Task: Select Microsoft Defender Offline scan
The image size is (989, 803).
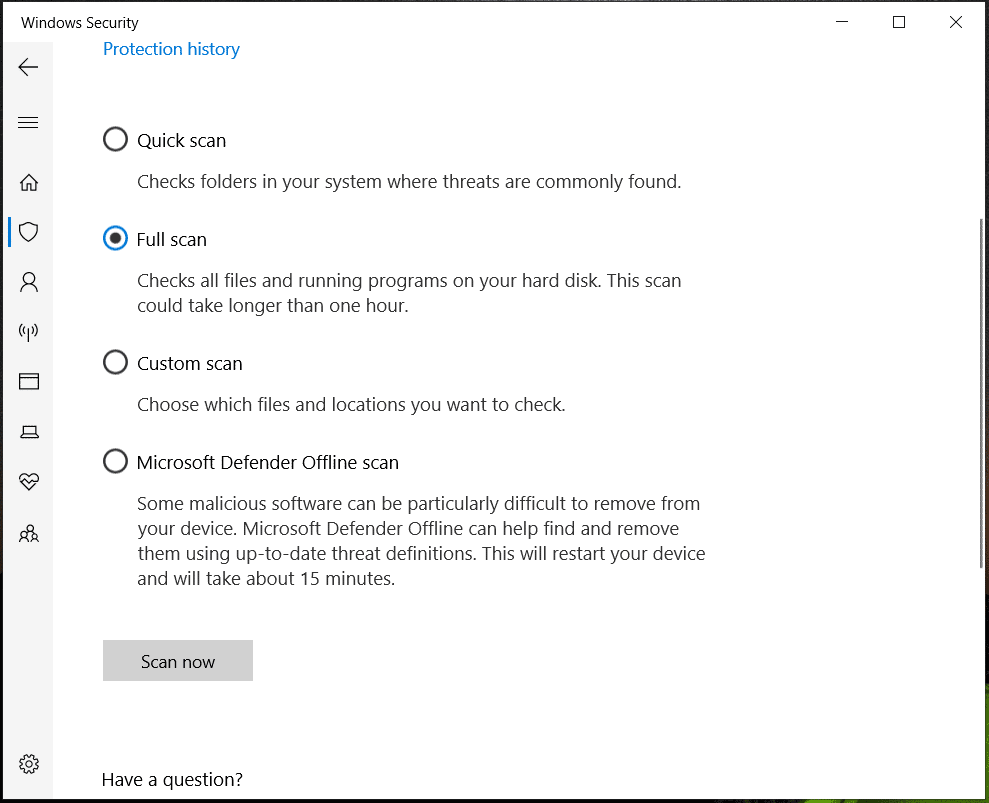Action: pyautogui.click(x=115, y=461)
